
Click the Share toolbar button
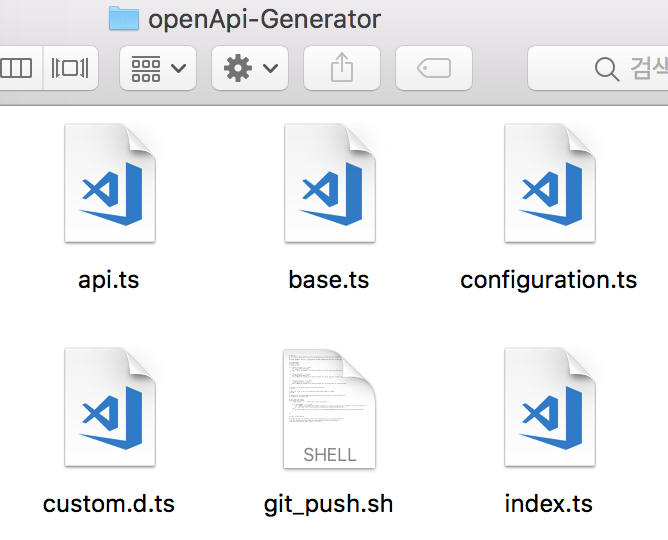[x=342, y=68]
